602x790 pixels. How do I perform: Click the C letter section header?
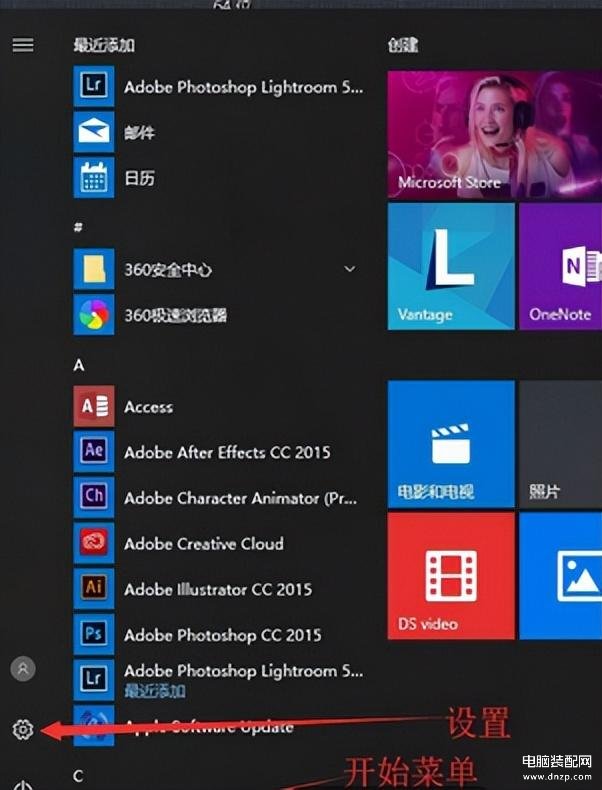(79, 775)
